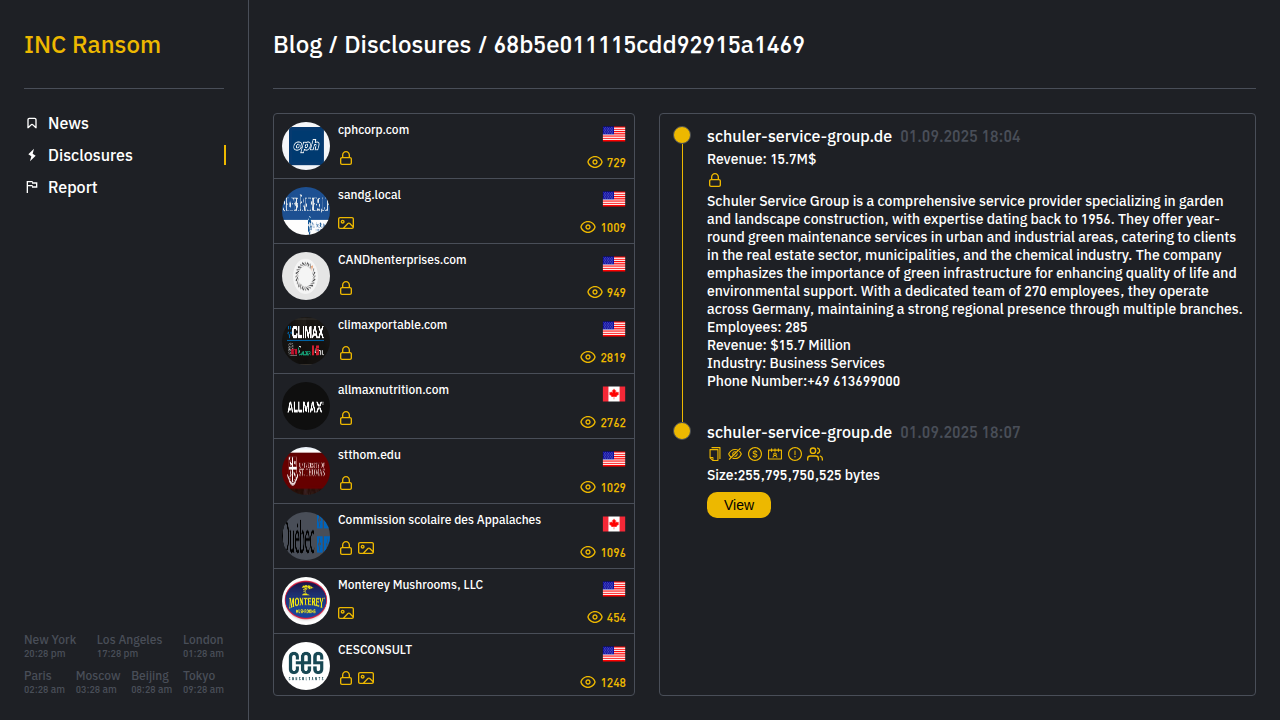Screen dimensions: 1280x720
Task: Click the eye views icon showing 1009
Action: coord(588,227)
